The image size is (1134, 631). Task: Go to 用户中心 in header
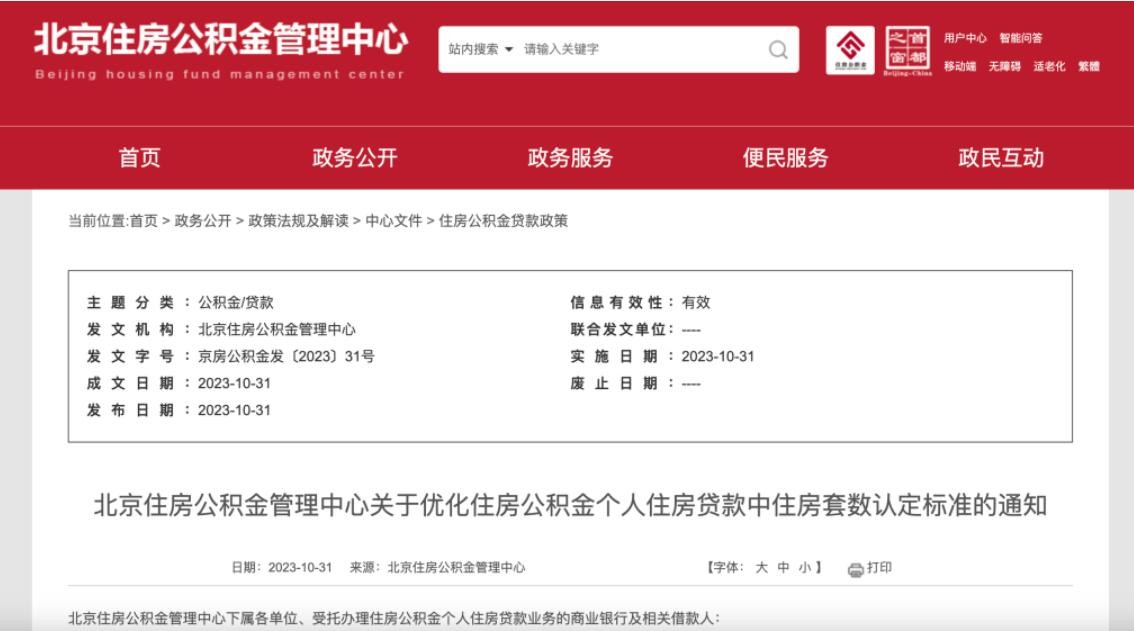pos(965,38)
